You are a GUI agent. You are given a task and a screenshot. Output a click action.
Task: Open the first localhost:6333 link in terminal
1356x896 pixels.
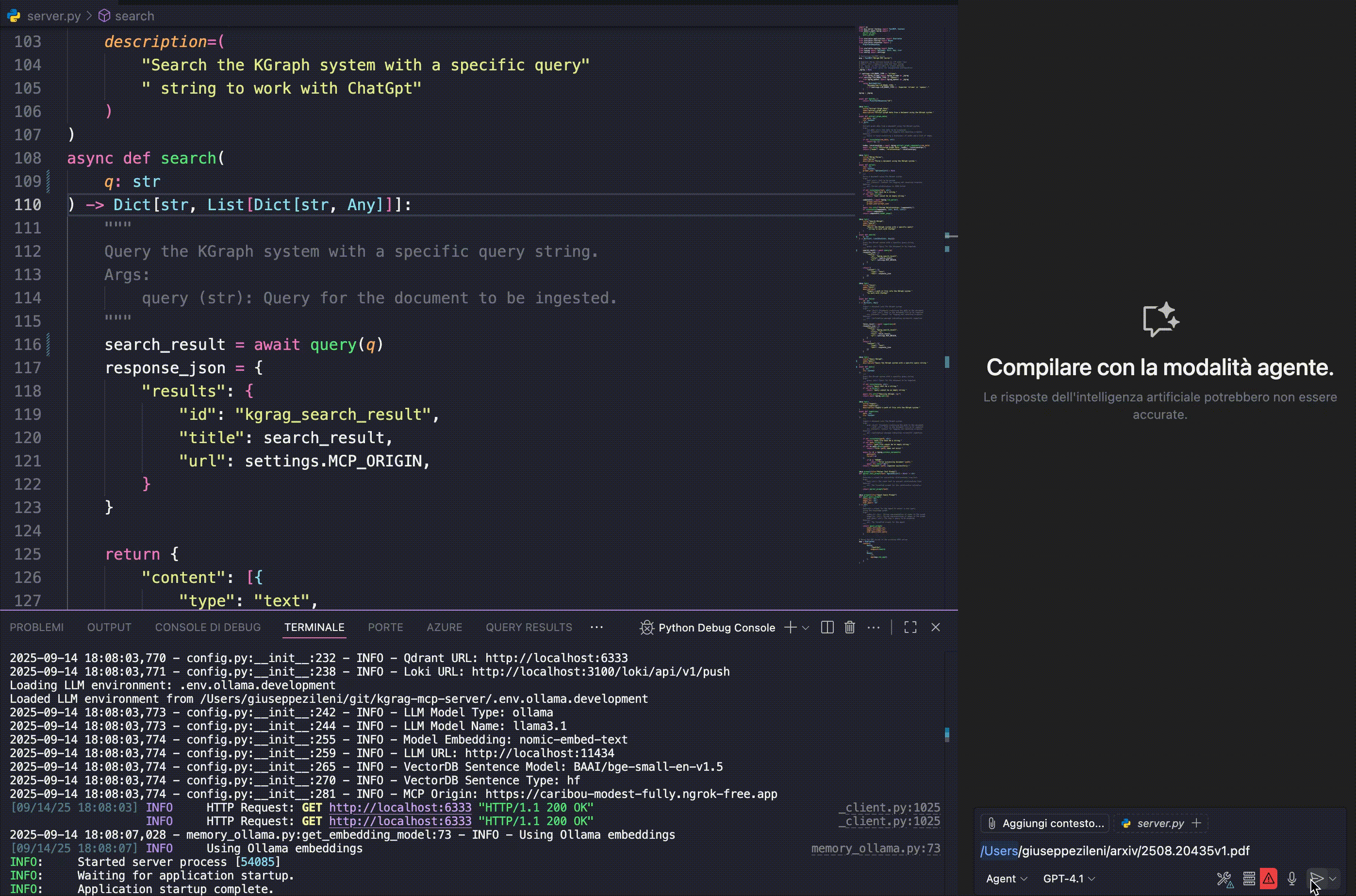[400, 808]
